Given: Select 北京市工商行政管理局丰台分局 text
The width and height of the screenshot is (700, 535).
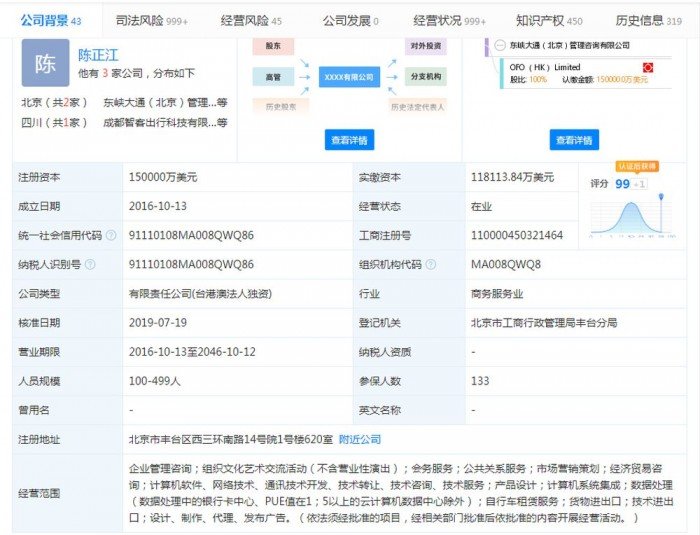Looking at the screenshot, I should coord(544,323).
